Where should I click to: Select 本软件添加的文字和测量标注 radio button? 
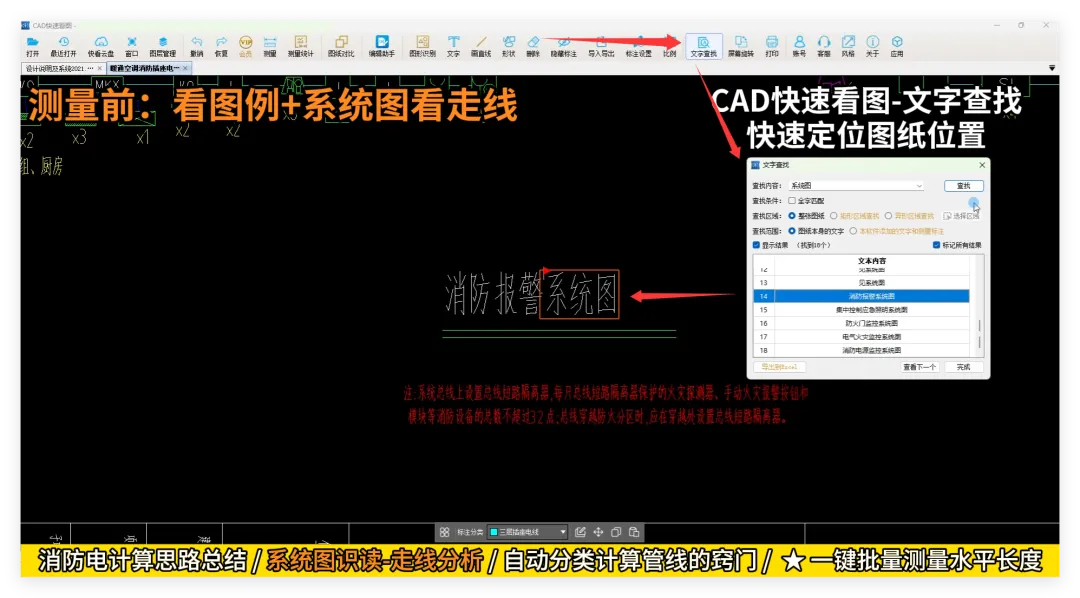[x=853, y=231]
